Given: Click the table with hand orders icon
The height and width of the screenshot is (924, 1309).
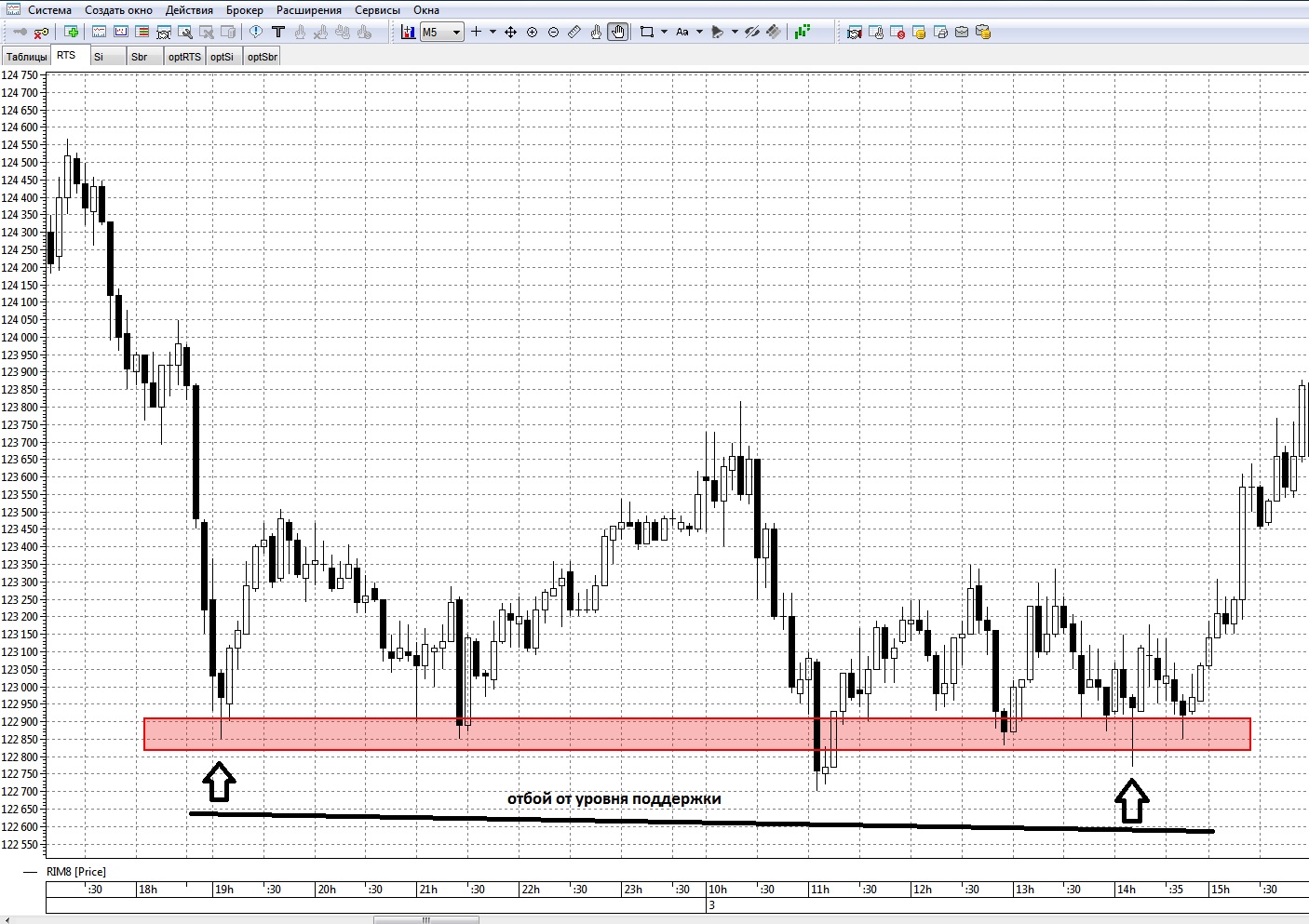Looking at the screenshot, I should pyautogui.click(x=876, y=33).
